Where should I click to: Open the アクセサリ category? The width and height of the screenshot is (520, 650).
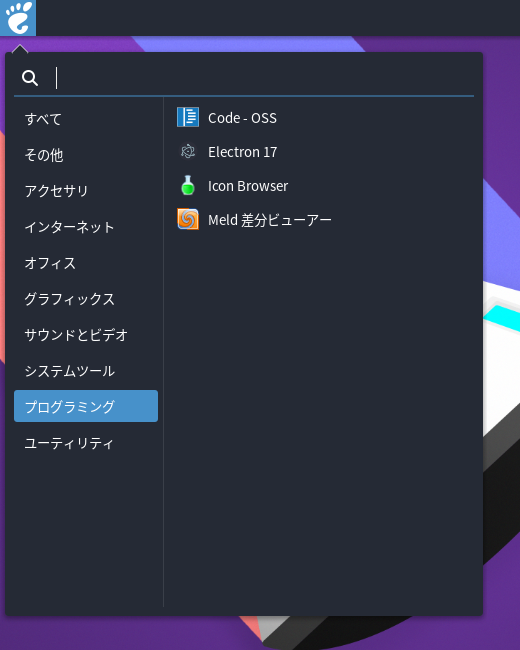pos(86,191)
